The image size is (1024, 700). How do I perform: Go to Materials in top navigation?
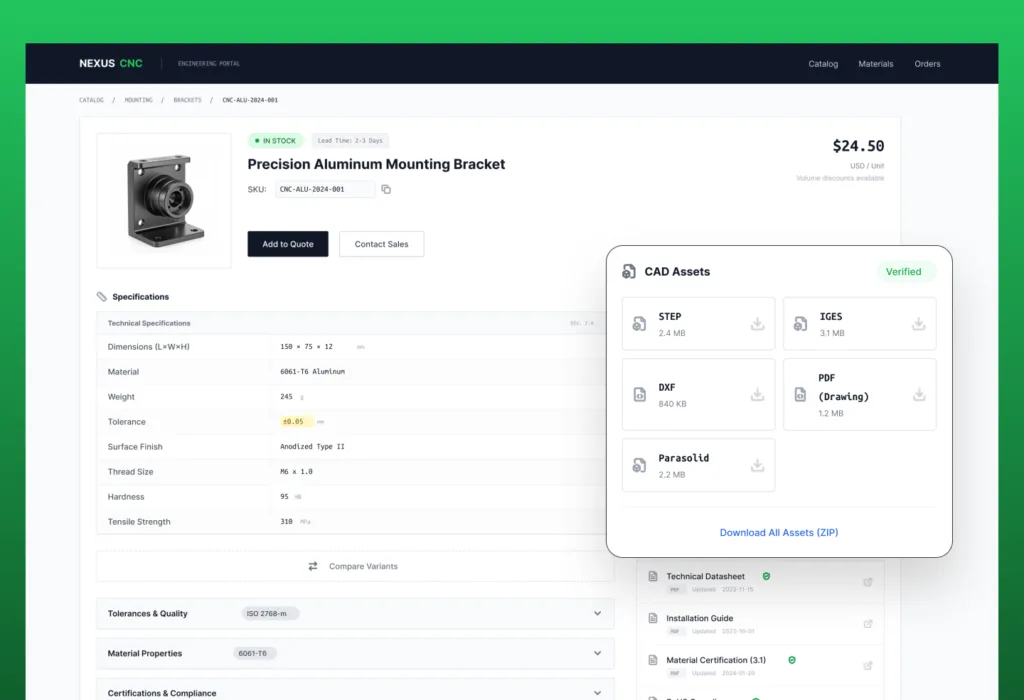(875, 64)
